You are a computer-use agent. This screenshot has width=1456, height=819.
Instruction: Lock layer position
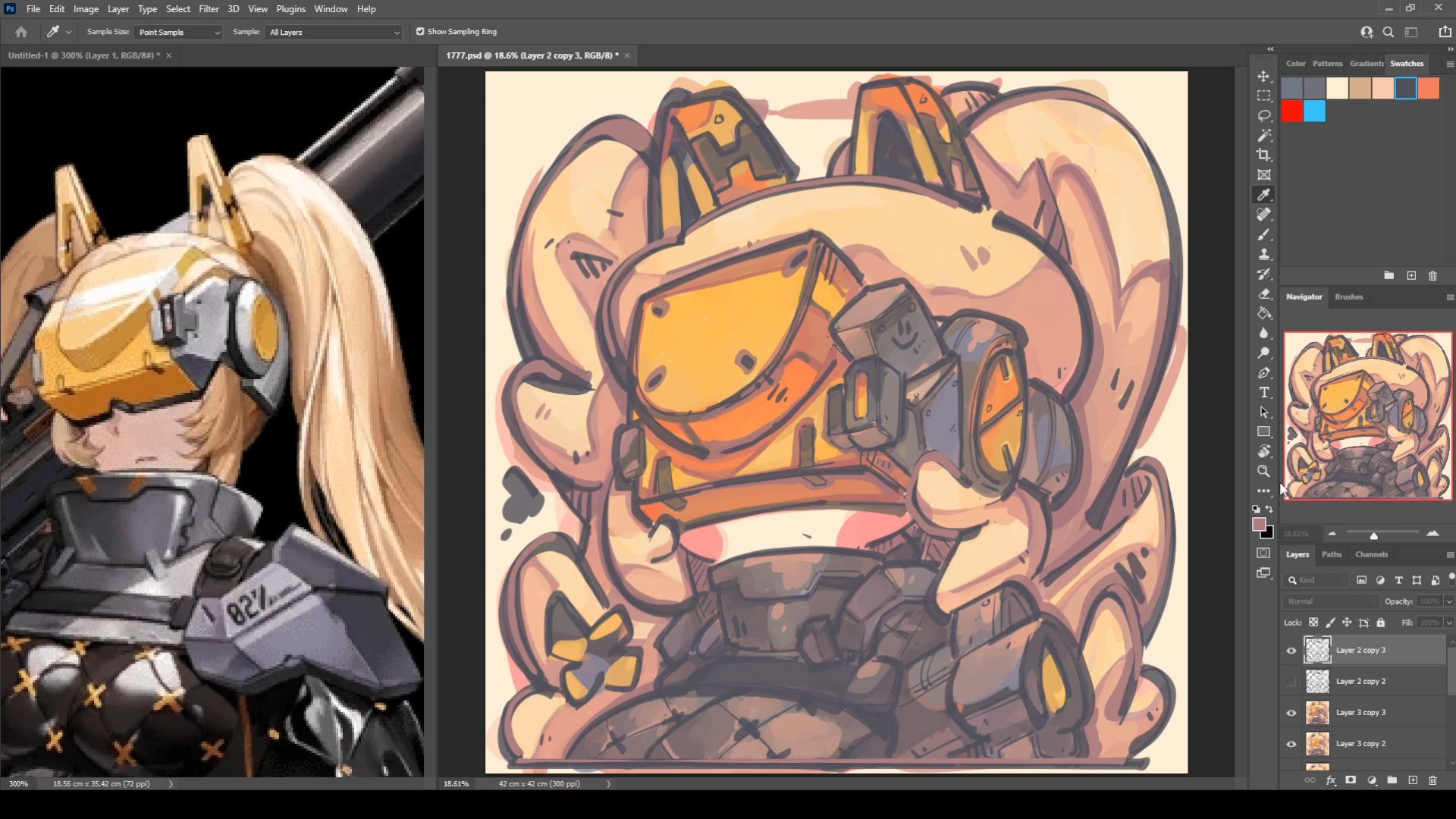(x=1347, y=623)
